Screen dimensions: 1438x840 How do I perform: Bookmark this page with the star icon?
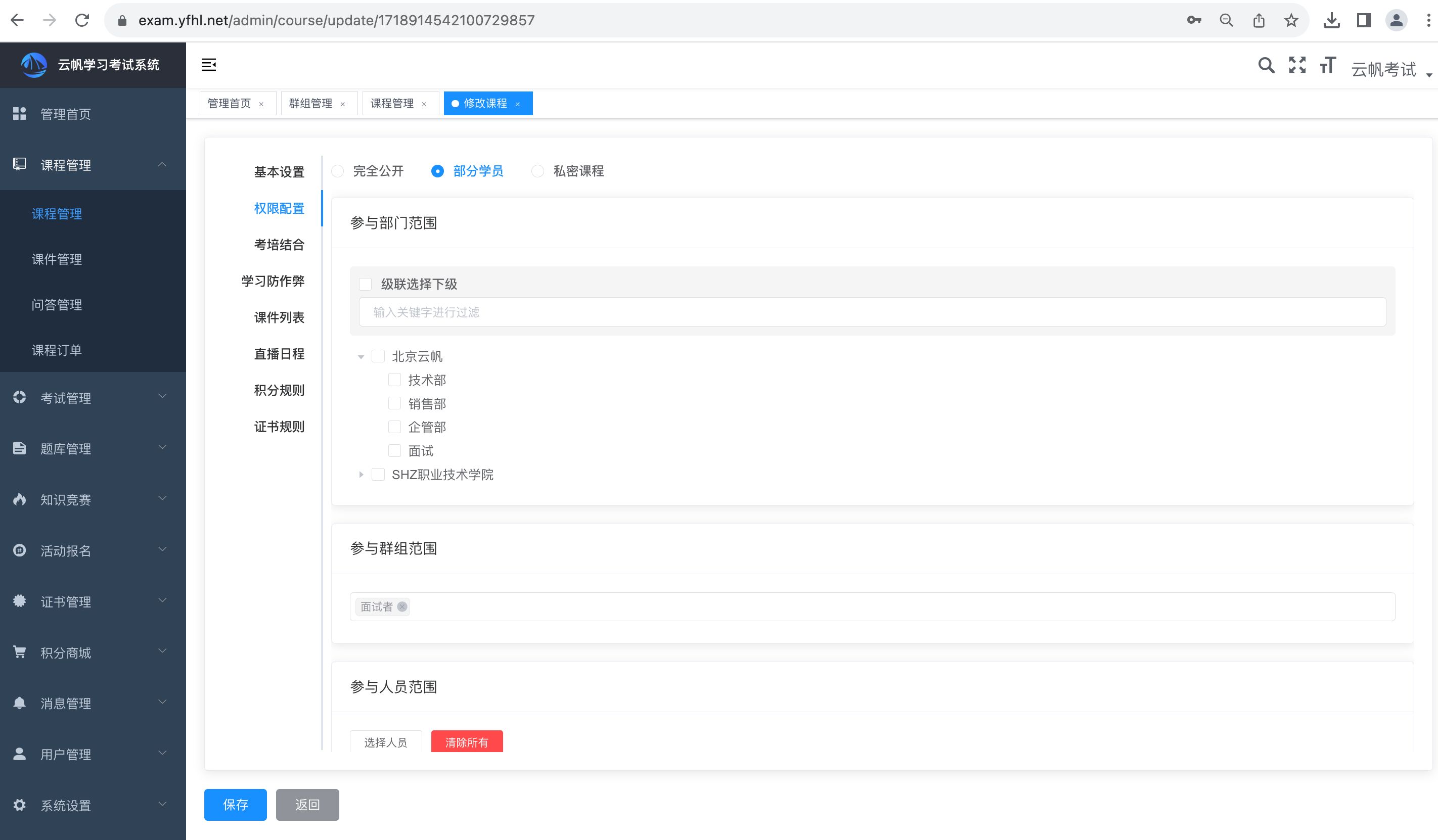1291,21
